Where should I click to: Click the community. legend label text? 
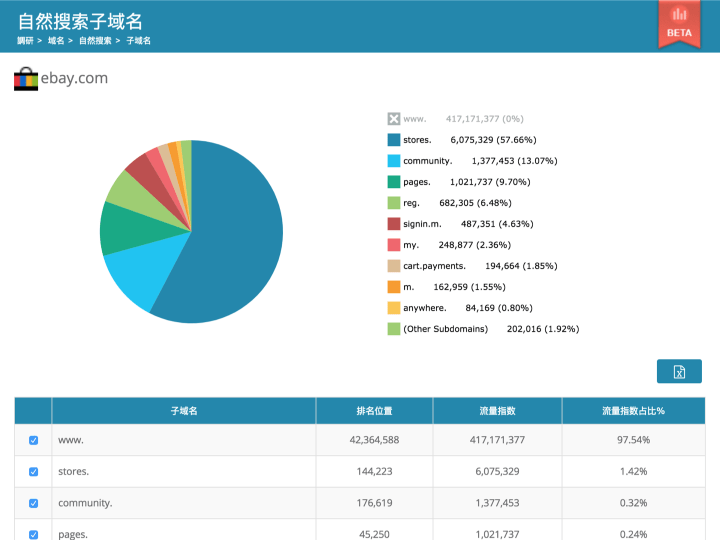[x=428, y=161]
